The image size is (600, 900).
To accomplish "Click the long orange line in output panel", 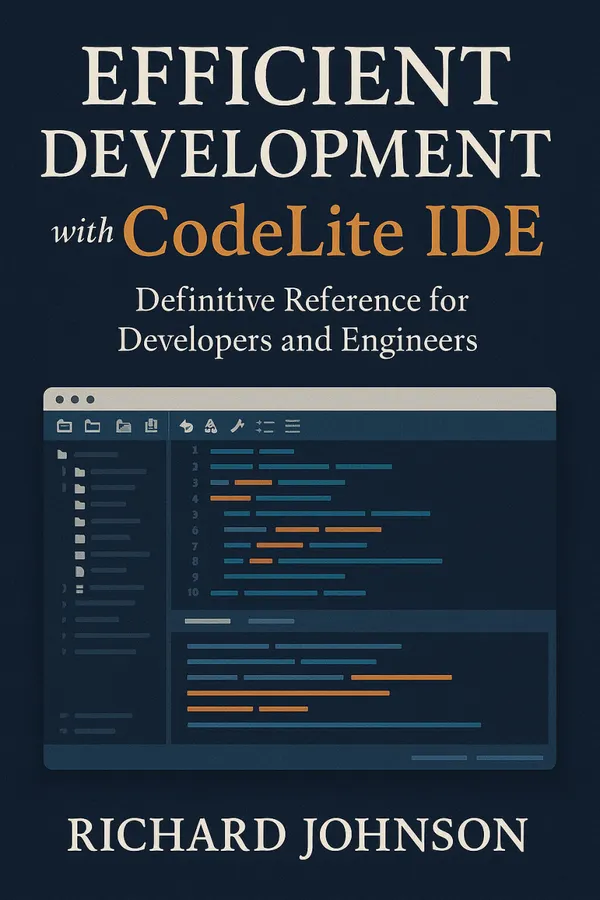I will (x=288, y=693).
